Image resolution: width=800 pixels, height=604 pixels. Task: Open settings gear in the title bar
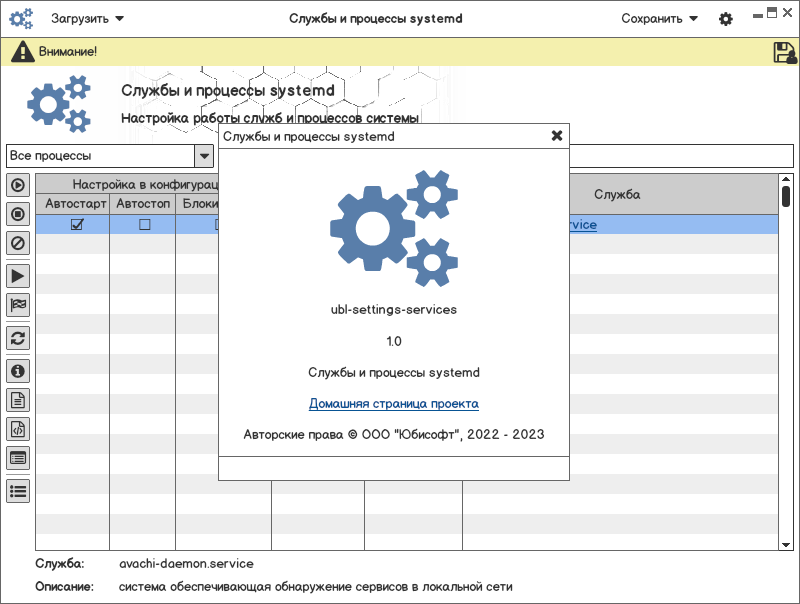tap(726, 19)
